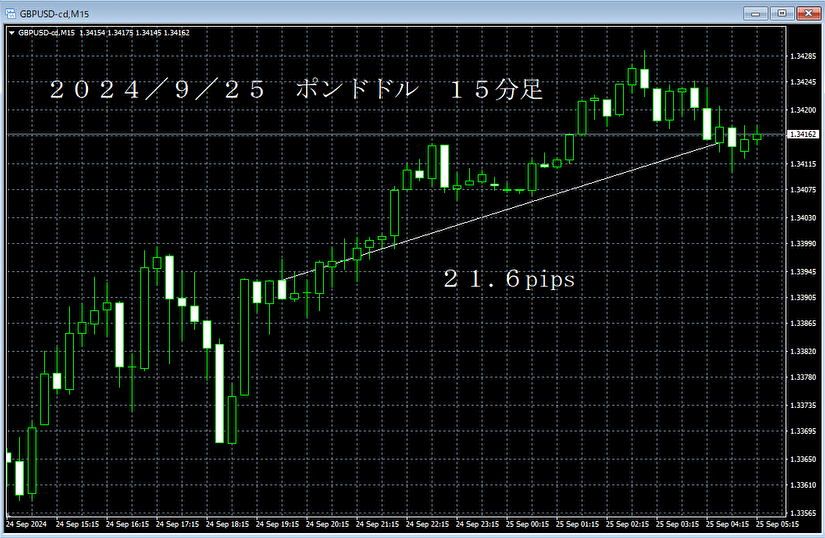This screenshot has width=825, height=538.
Task: Click the price scale value 1.33735
Action: click(x=803, y=405)
